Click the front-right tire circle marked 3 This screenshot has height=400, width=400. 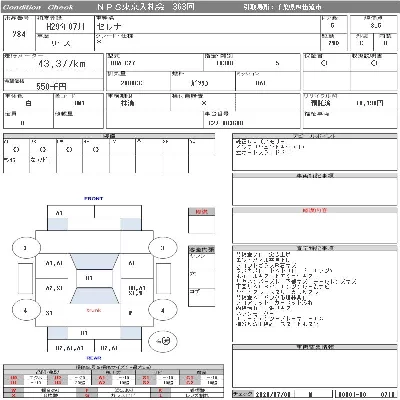pyautogui.click(x=162, y=248)
